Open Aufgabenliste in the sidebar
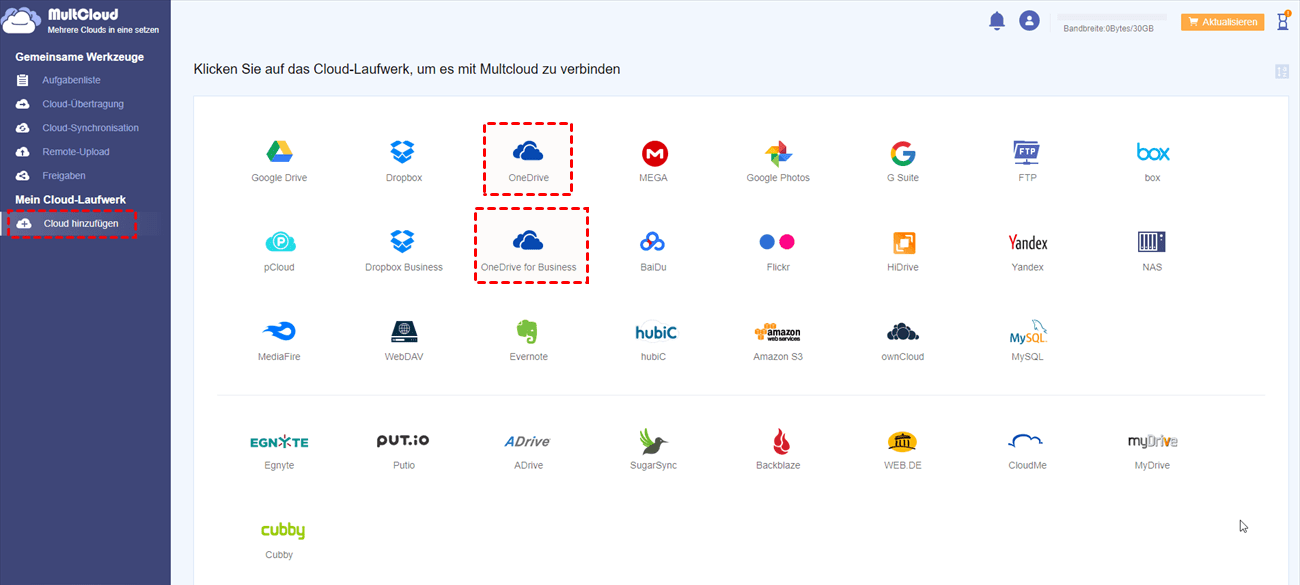The width and height of the screenshot is (1300, 585). (71, 80)
